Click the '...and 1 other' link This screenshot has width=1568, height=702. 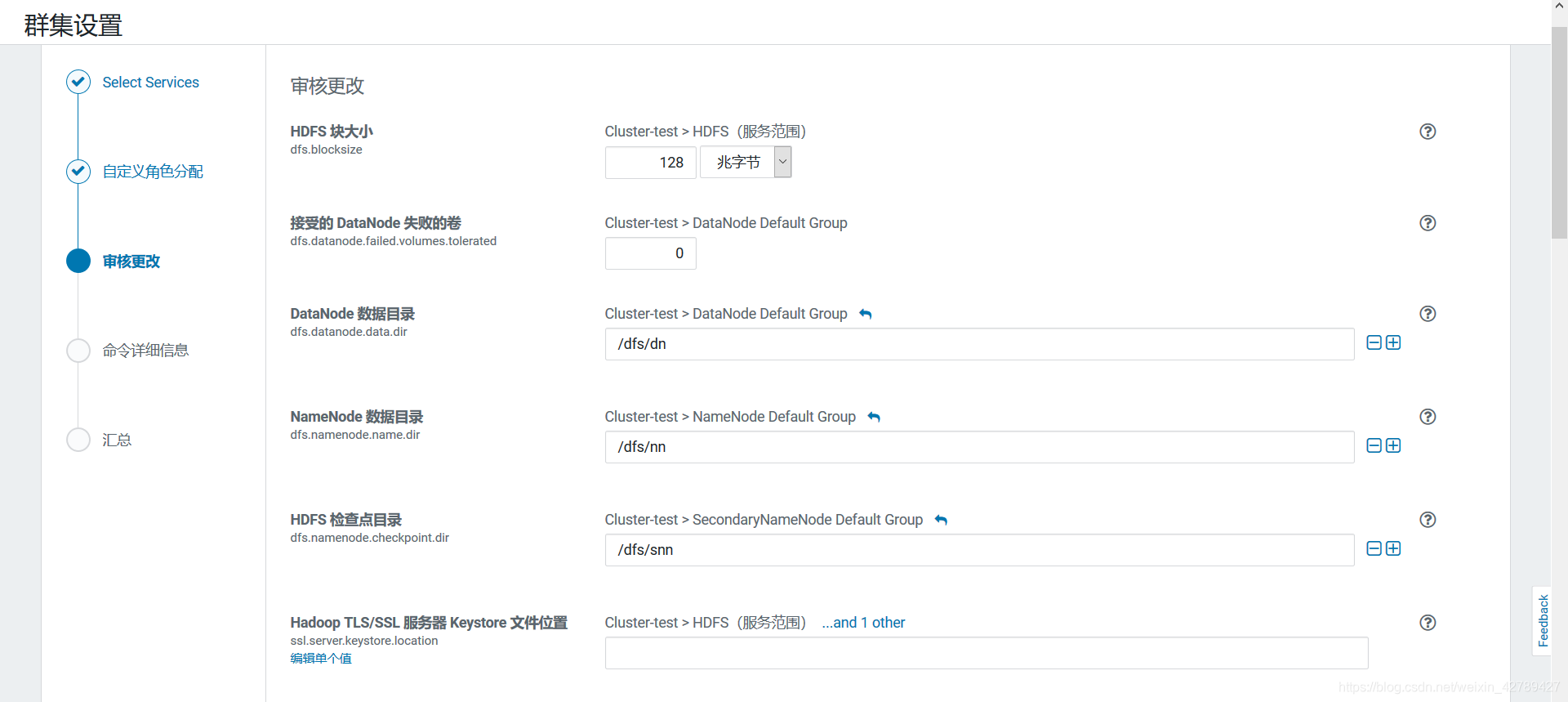pos(863,623)
